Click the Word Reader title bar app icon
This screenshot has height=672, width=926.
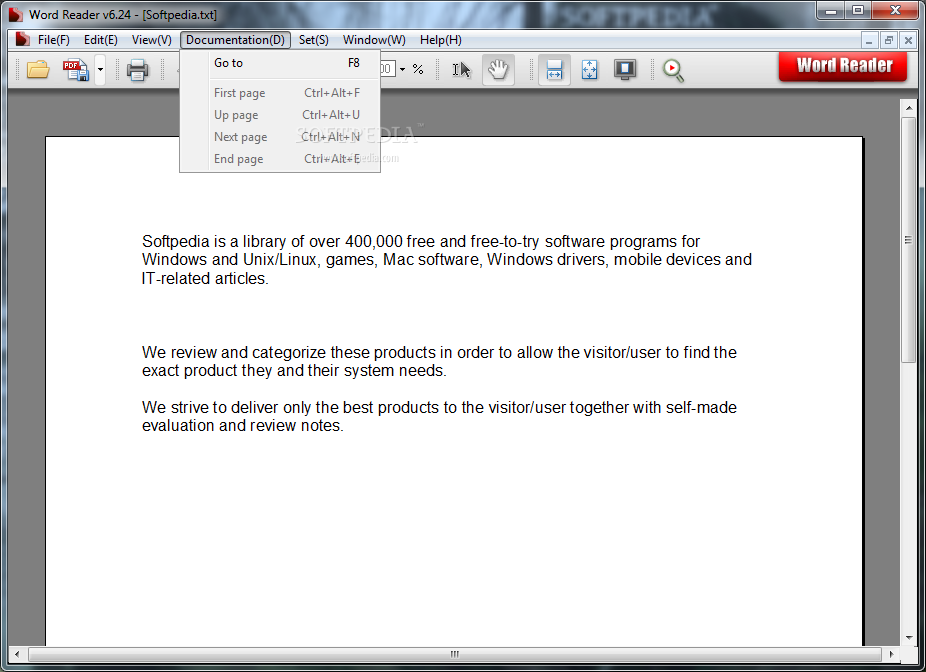(x=16, y=14)
